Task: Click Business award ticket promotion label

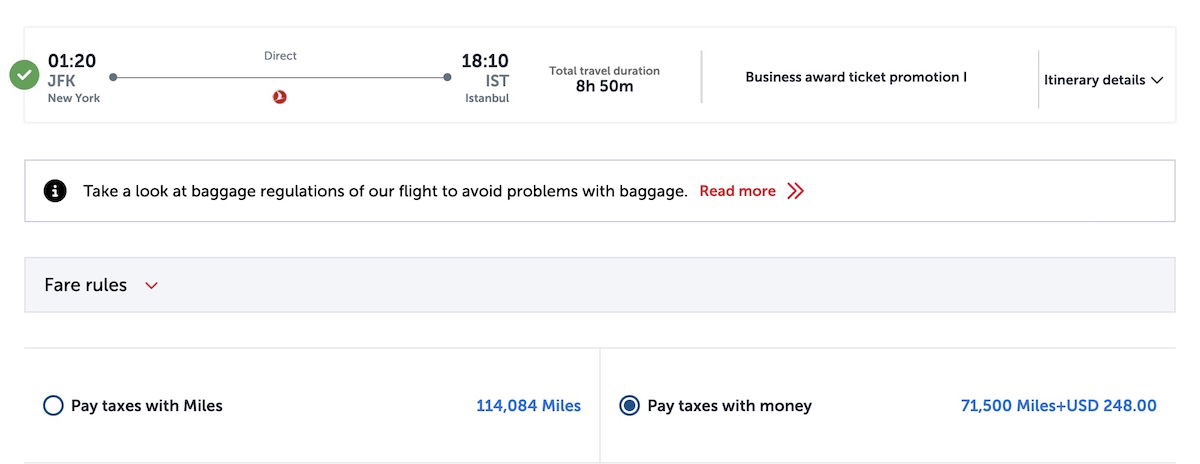Action: click(855, 77)
